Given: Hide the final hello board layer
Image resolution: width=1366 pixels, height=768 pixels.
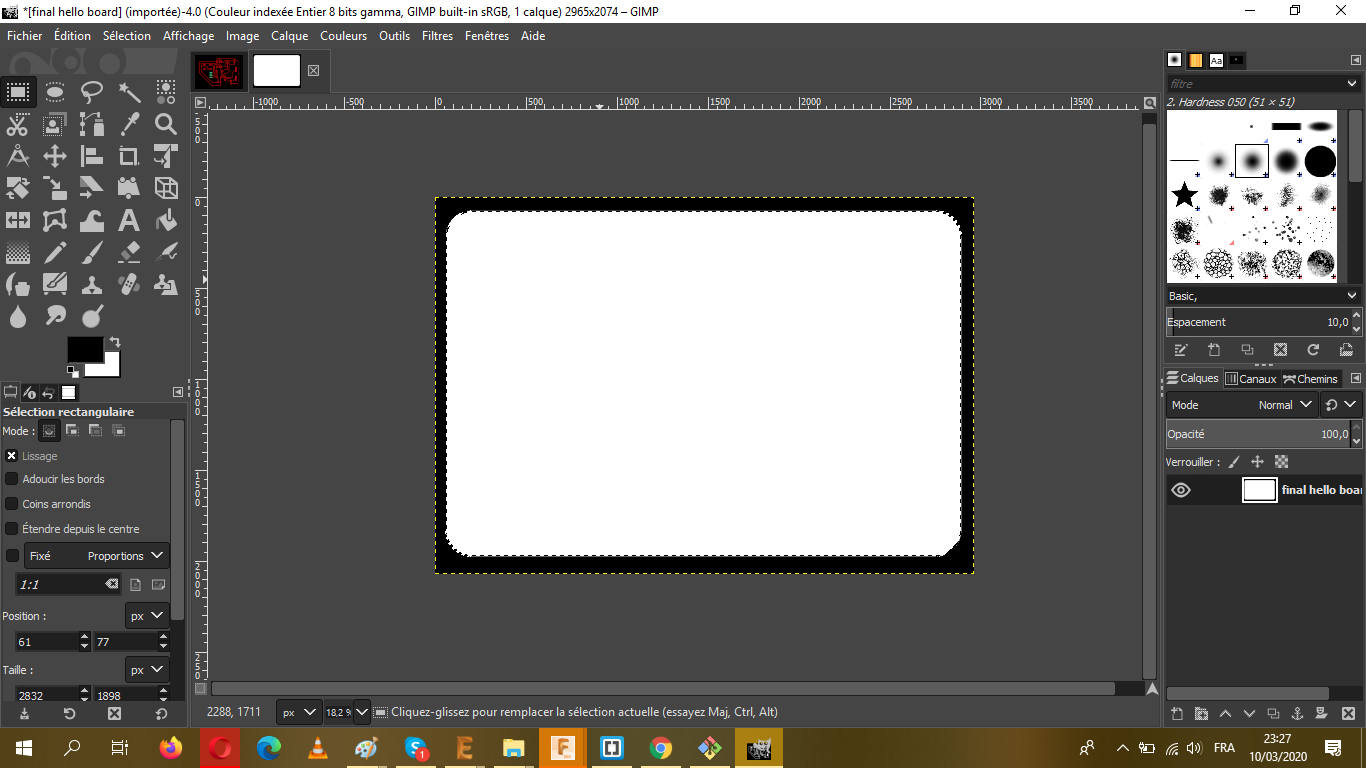Looking at the screenshot, I should 1181,490.
